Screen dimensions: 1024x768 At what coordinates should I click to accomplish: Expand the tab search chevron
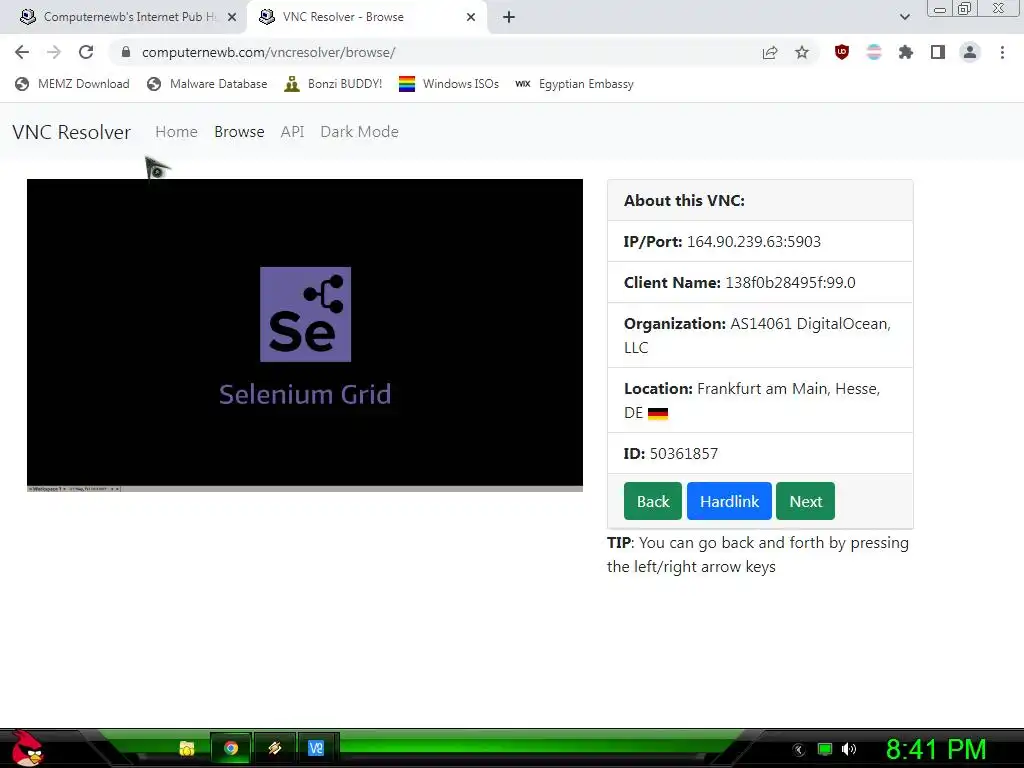(904, 17)
